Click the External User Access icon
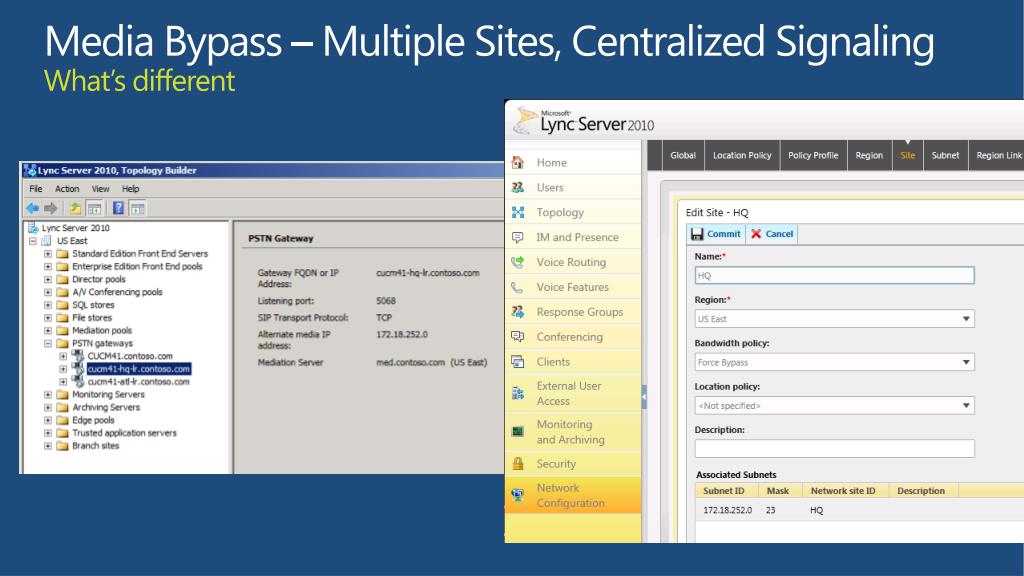 coord(518,393)
